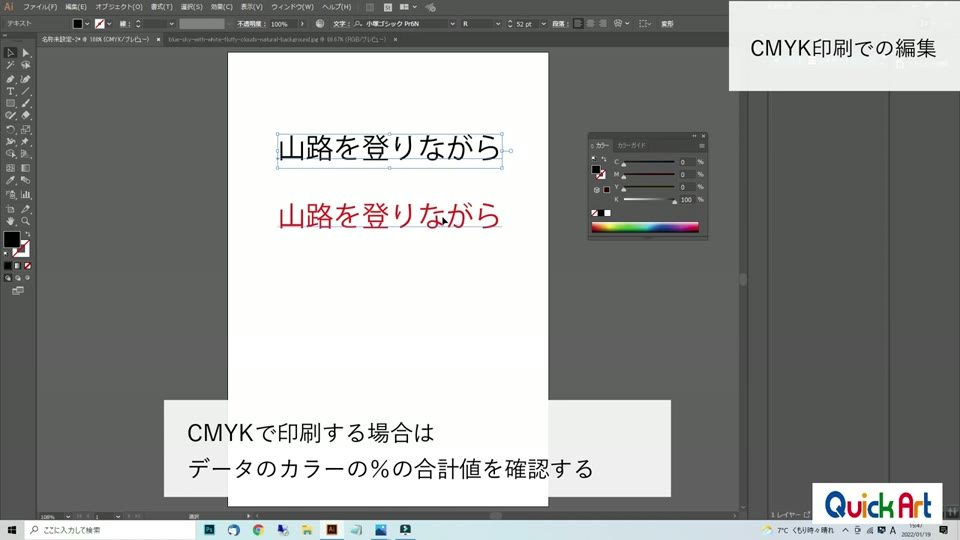Select the Rotate tool
This screenshot has height=540, width=960.
pos(10,130)
